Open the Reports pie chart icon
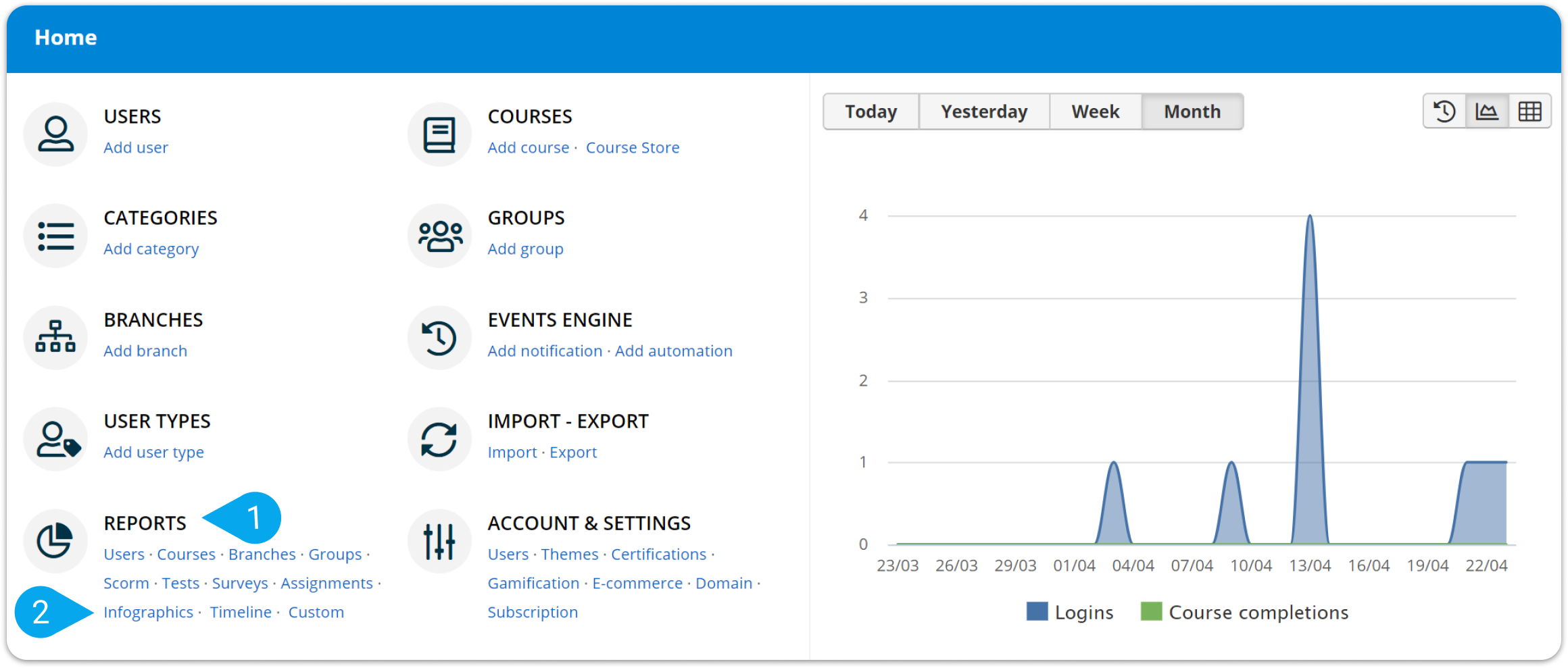Image resolution: width=1568 pixels, height=668 pixels. pyautogui.click(x=55, y=541)
